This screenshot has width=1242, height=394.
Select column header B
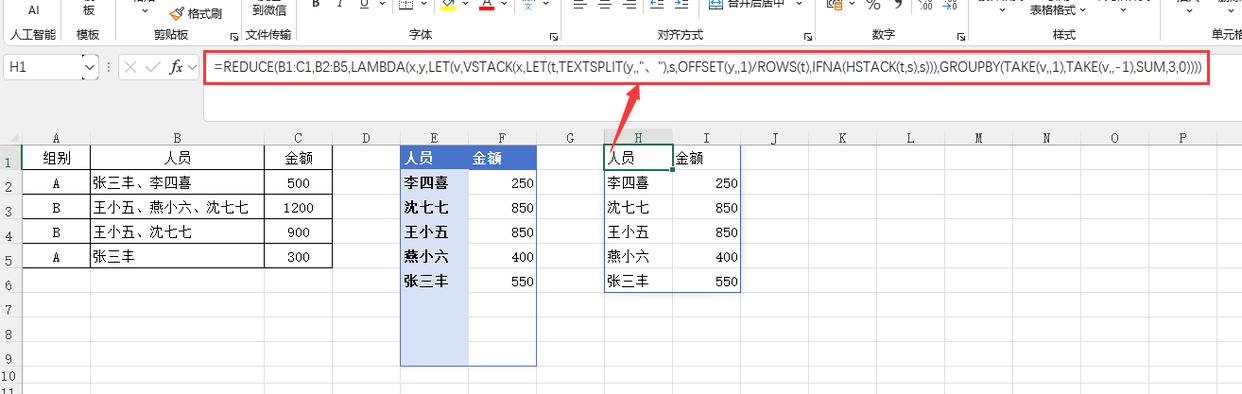click(x=177, y=137)
